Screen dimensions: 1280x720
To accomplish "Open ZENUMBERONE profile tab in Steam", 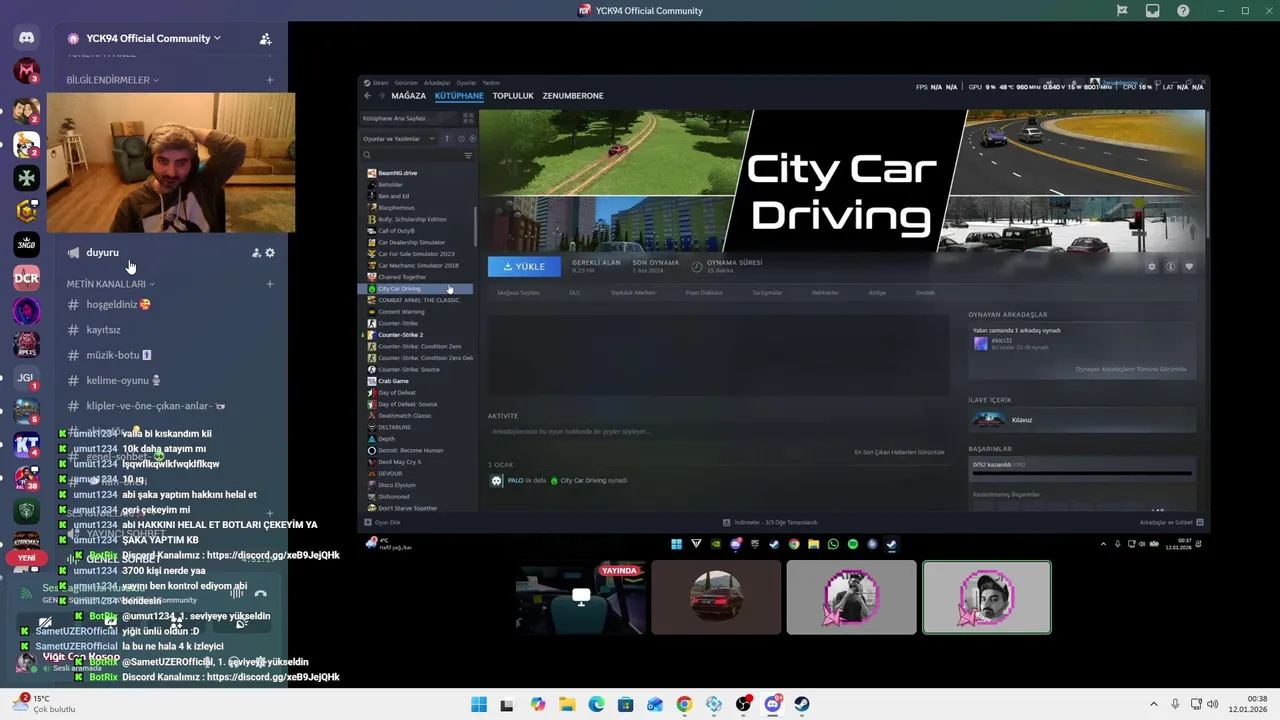I will coord(573,96).
